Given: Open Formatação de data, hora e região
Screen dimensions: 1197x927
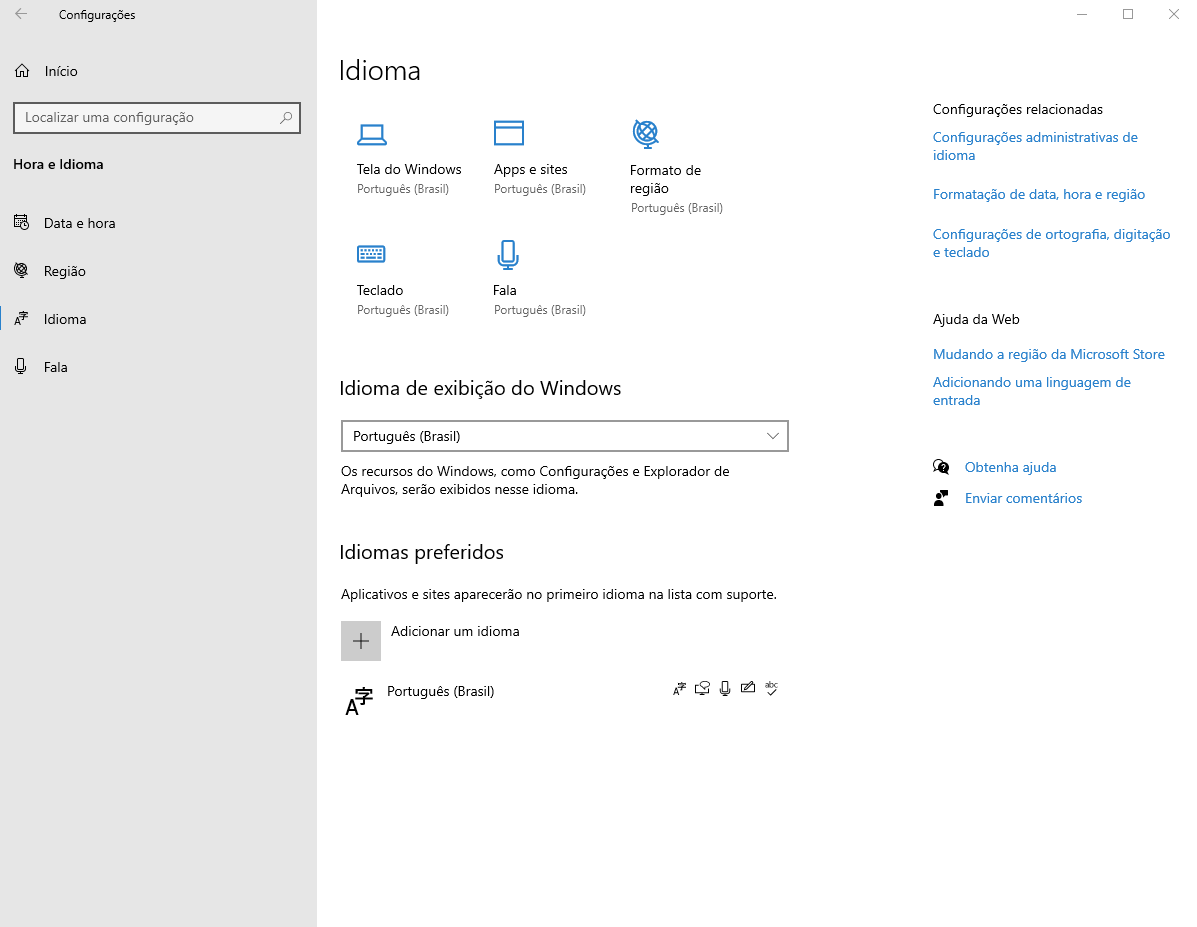Looking at the screenshot, I should pyautogui.click(x=1038, y=194).
